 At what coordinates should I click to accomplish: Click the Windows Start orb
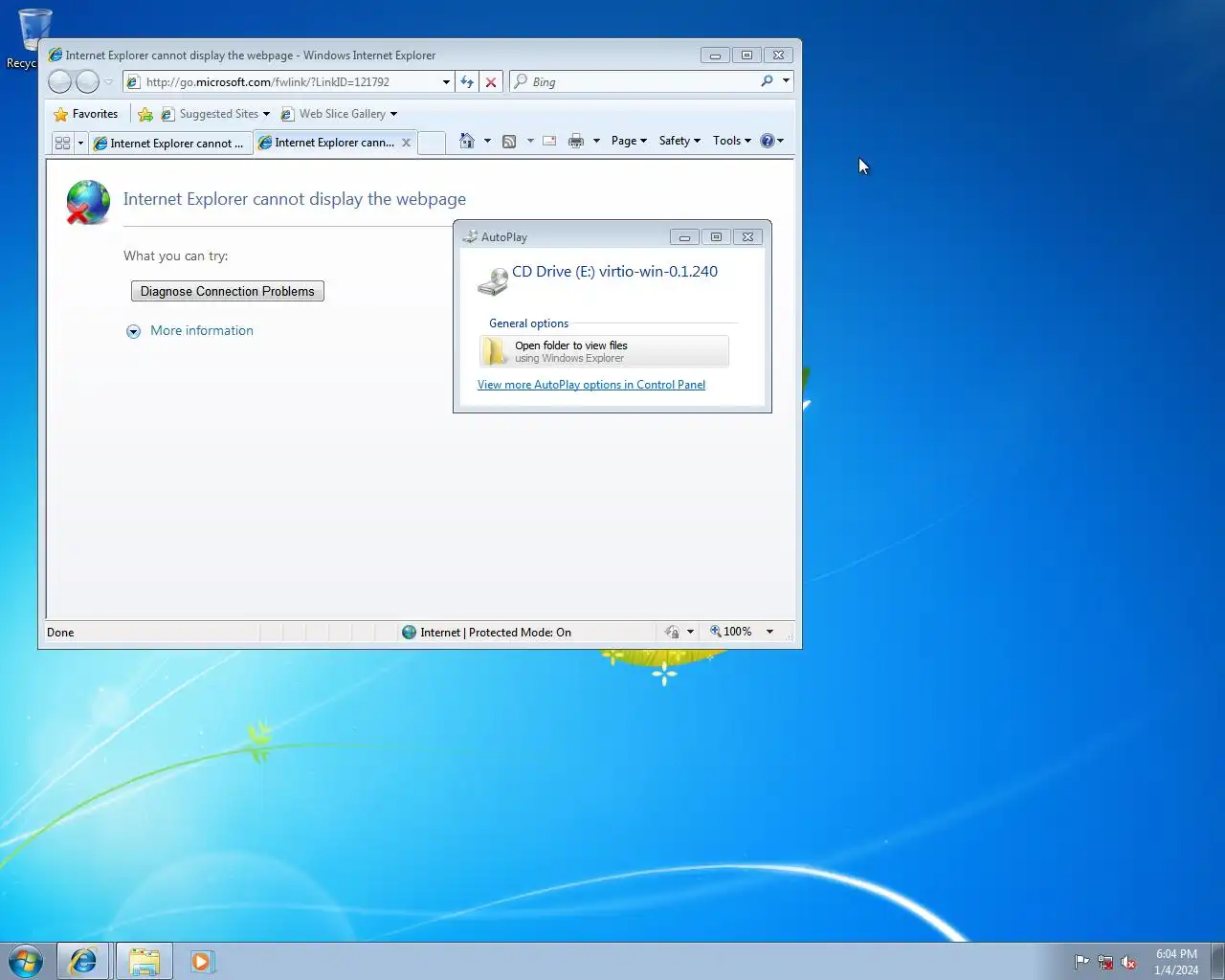(x=26, y=961)
